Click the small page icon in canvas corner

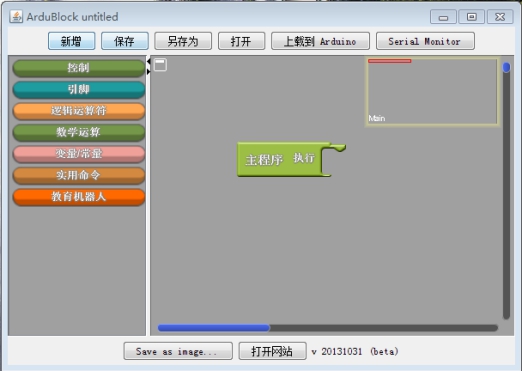click(160, 64)
